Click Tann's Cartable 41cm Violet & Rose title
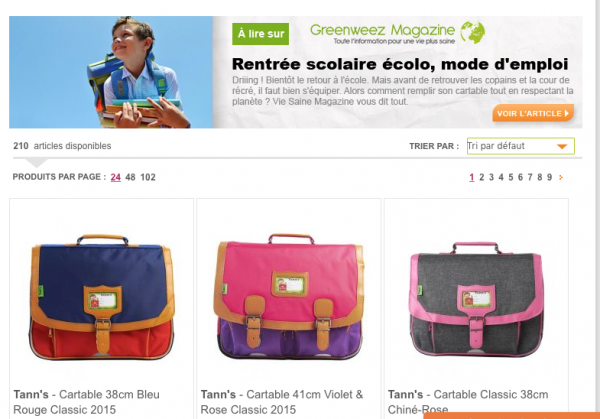Image resolution: width=600 pixels, height=419 pixels. click(x=282, y=402)
